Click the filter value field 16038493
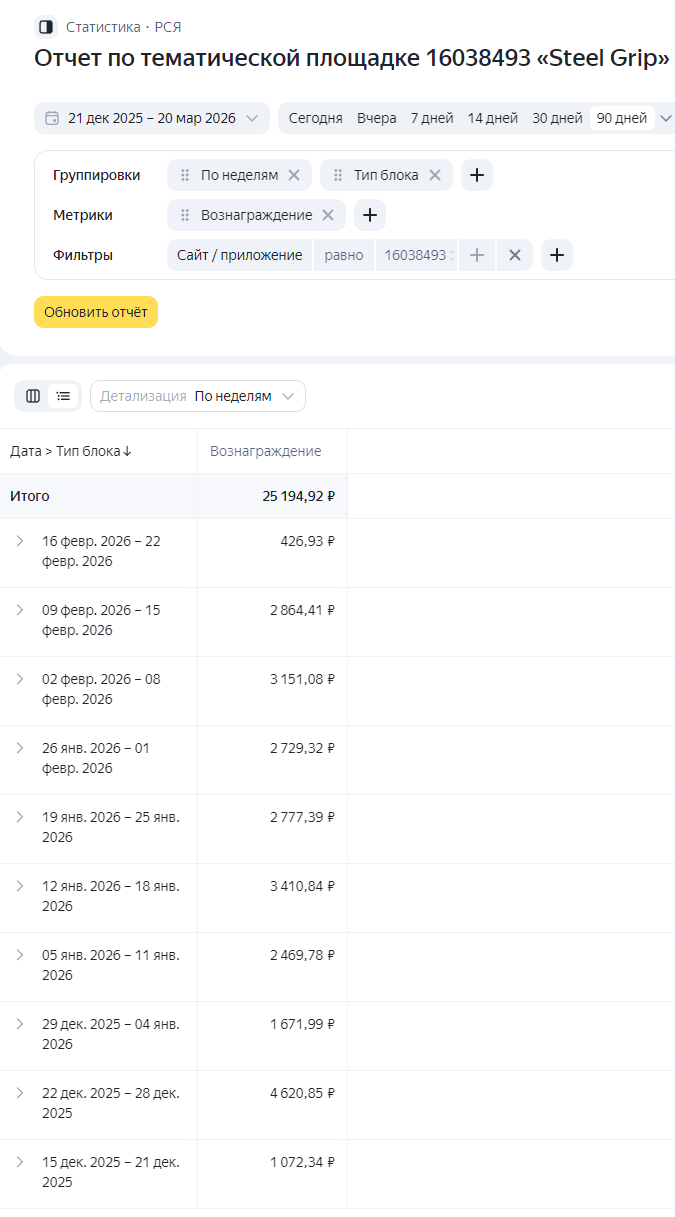The width and height of the screenshot is (675, 1217). [416, 255]
